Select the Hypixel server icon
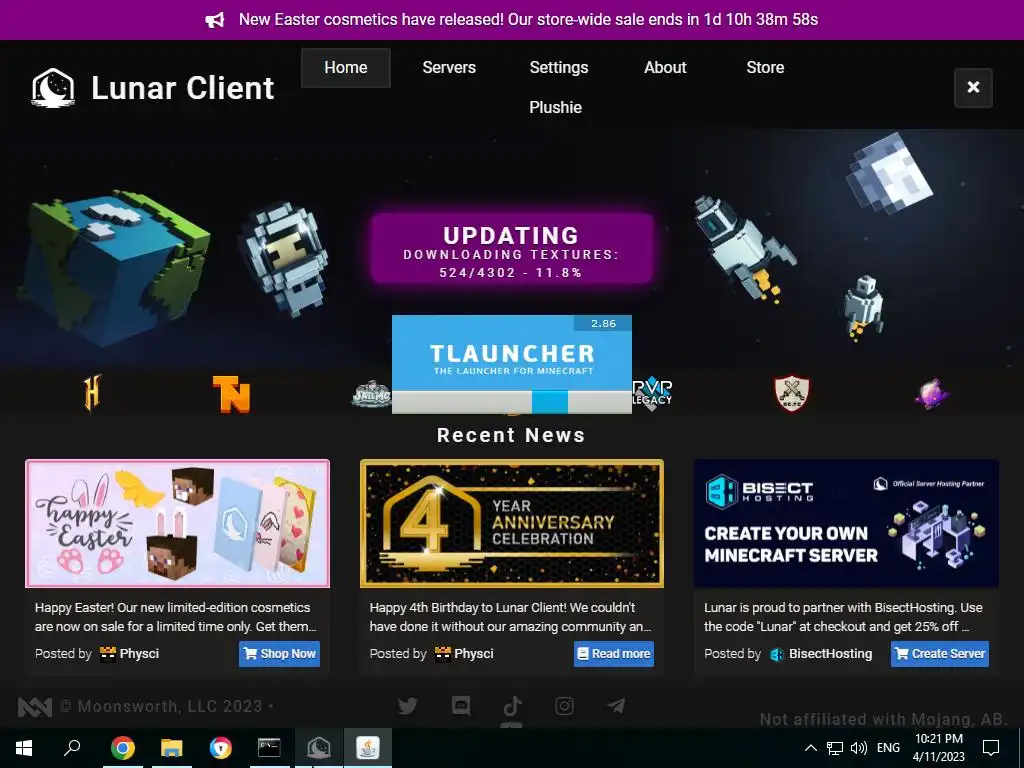The width and height of the screenshot is (1024, 768). [92, 393]
